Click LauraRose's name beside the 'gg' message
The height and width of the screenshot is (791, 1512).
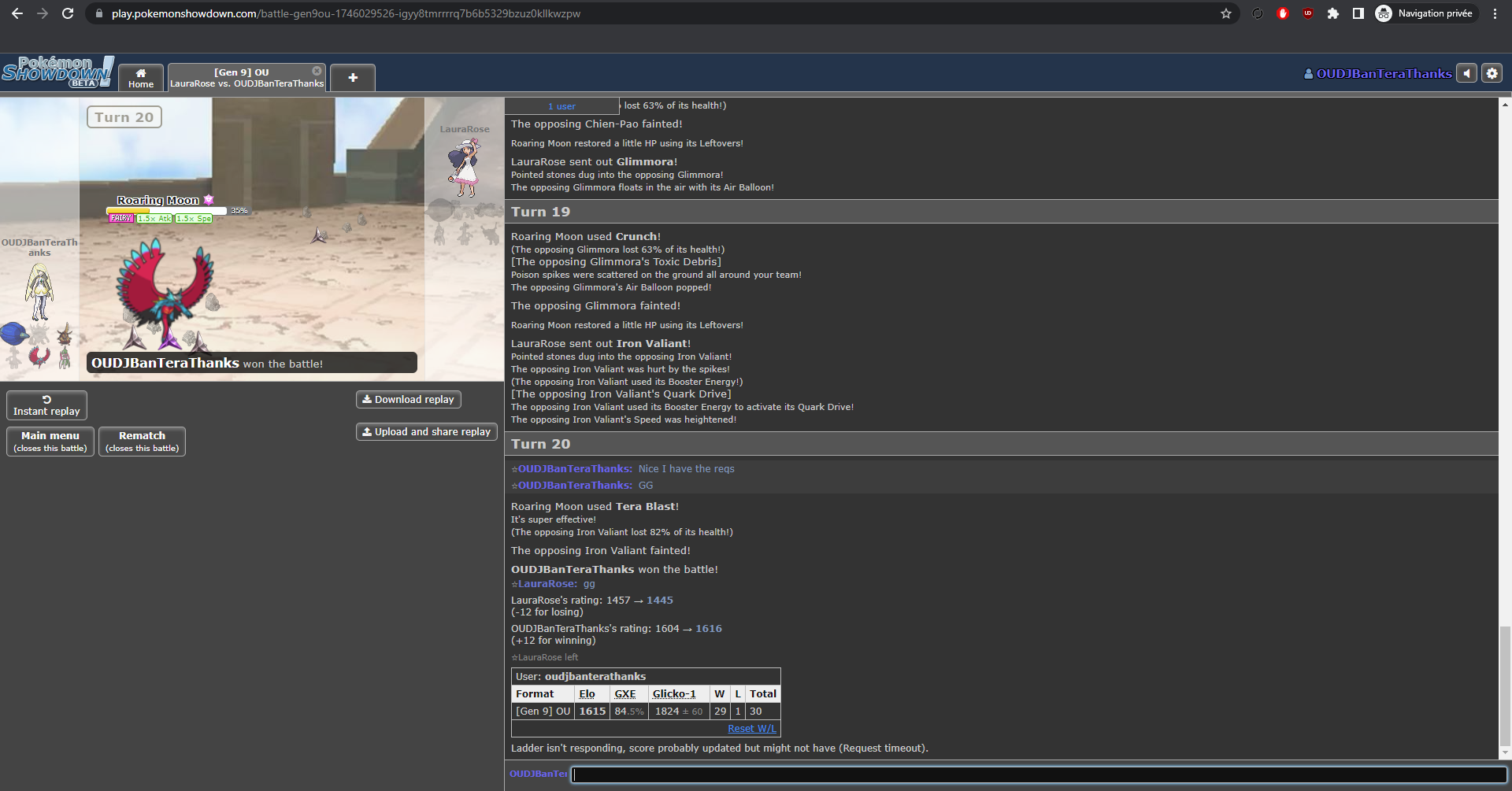pyautogui.click(x=547, y=584)
